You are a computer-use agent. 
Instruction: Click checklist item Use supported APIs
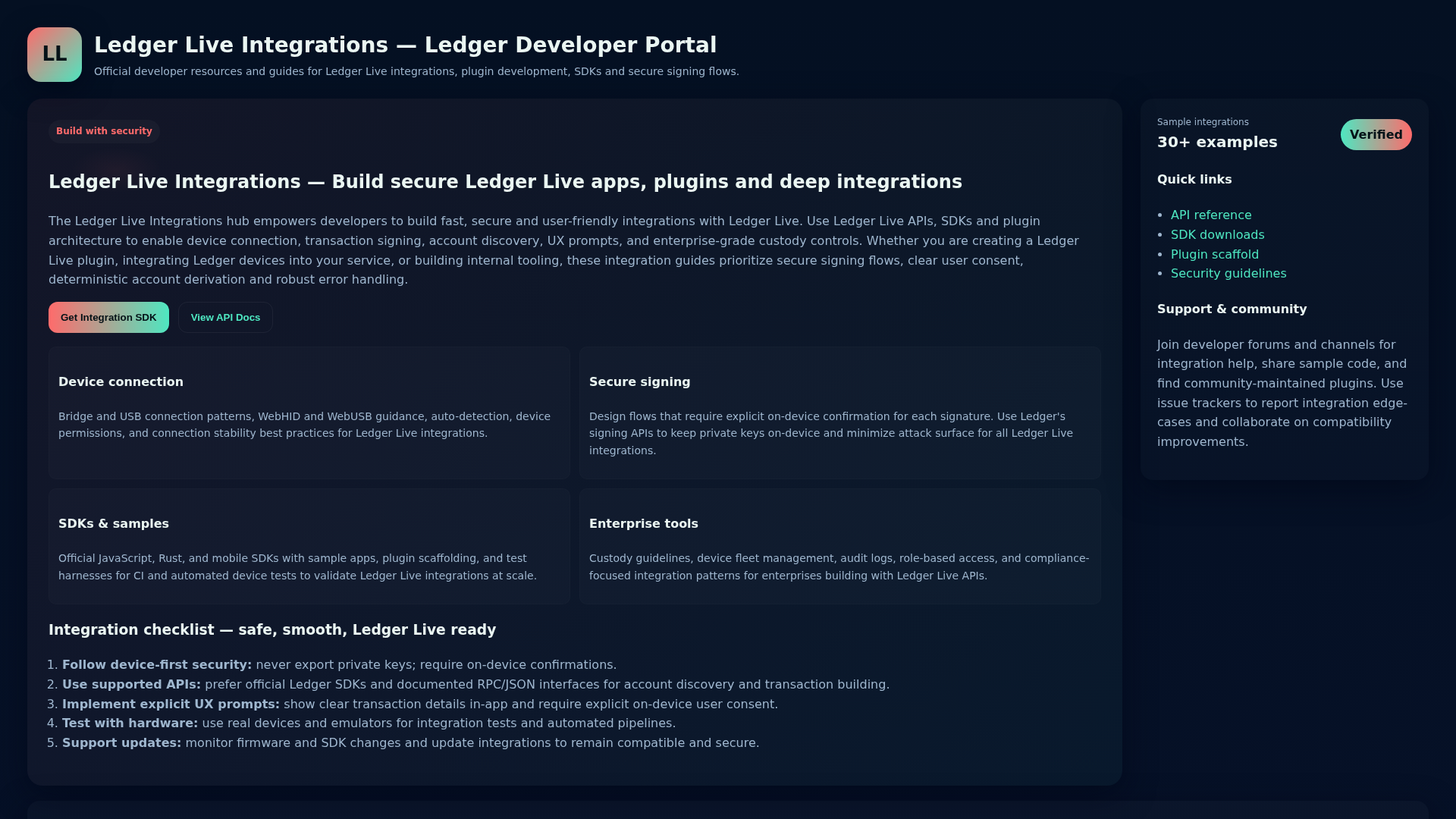tap(475, 685)
